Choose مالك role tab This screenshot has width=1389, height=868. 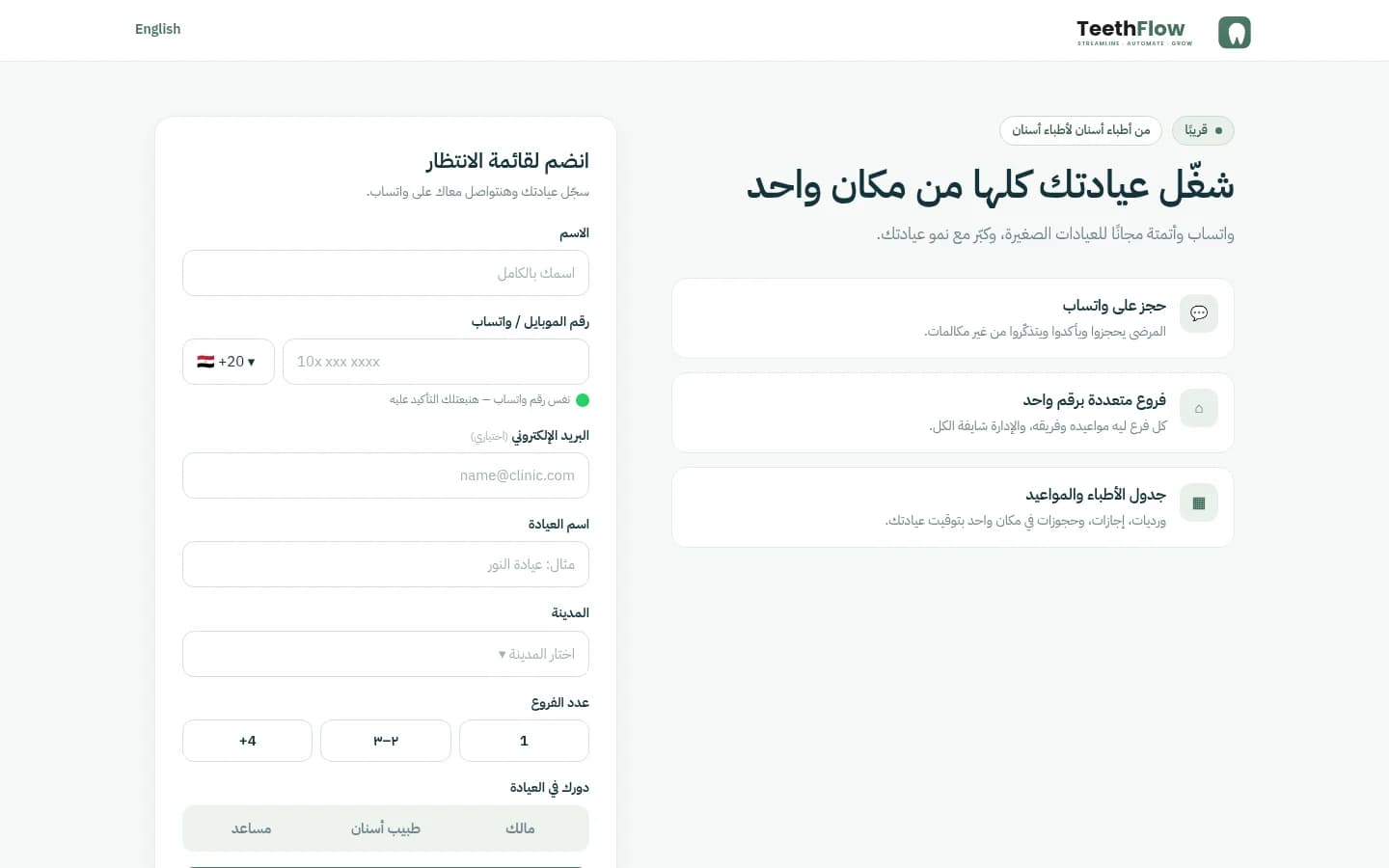(x=520, y=828)
